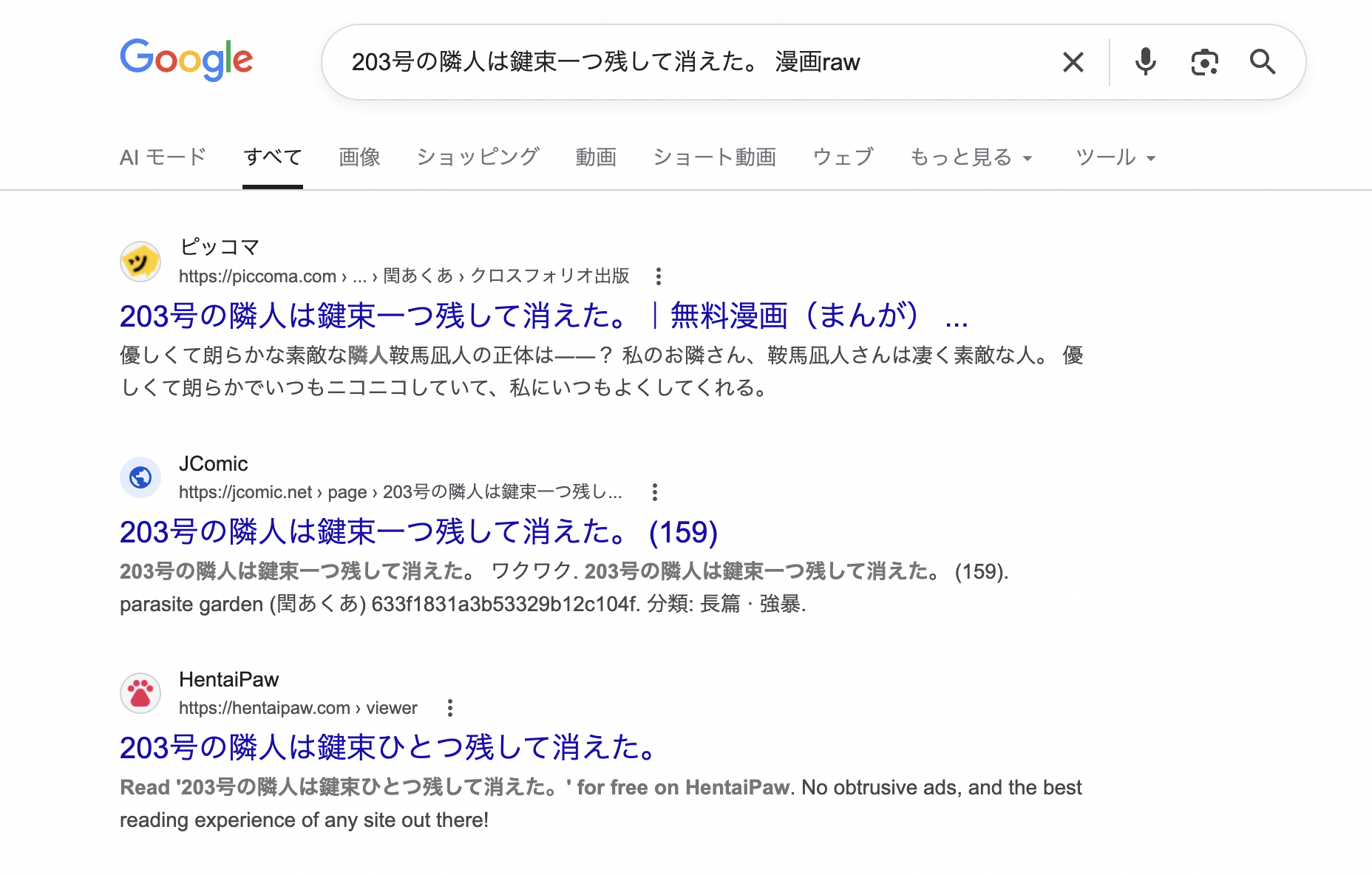
Task: Click the snippet saying No obtrusive ads
Action: click(x=600, y=803)
